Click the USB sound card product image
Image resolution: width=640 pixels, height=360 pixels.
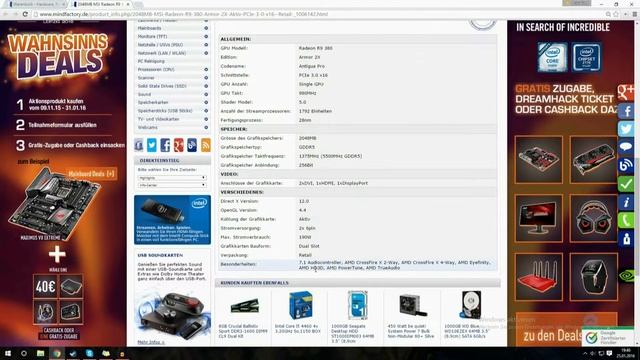tap(171, 314)
